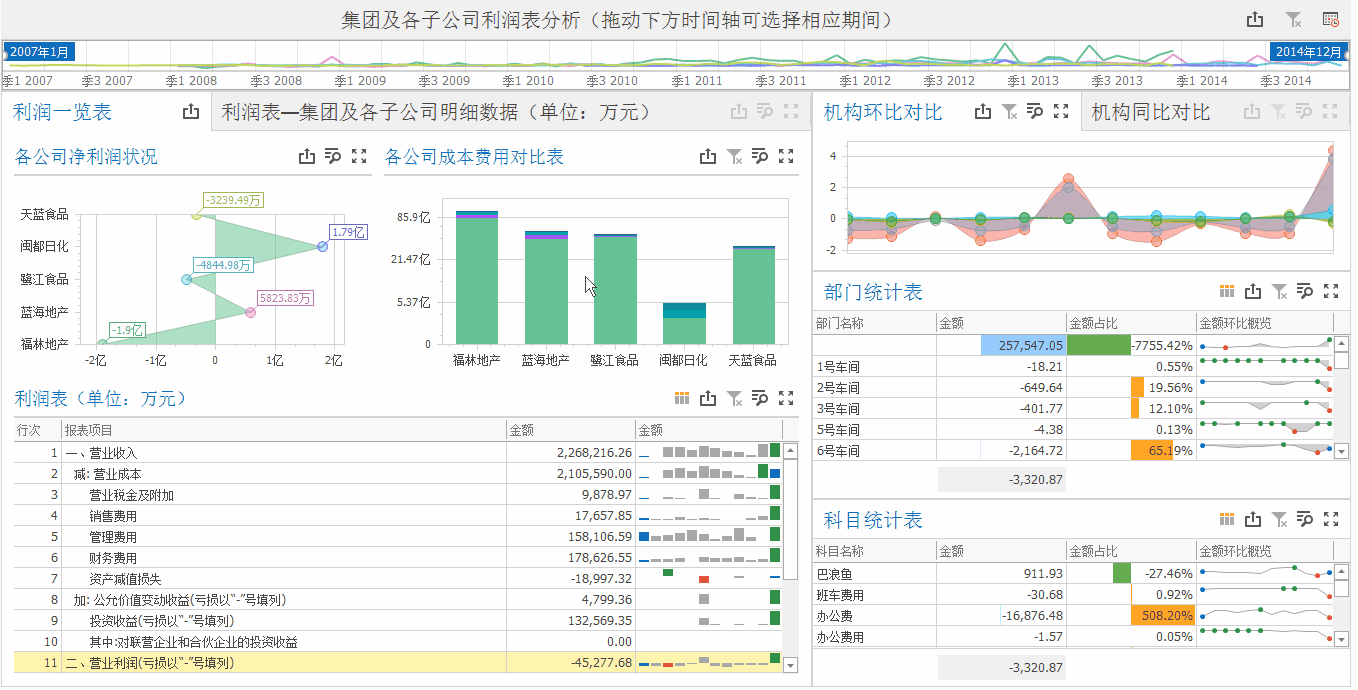1358x690 pixels.
Task: Inspect data of 利润表 grid
Action: coord(760,398)
